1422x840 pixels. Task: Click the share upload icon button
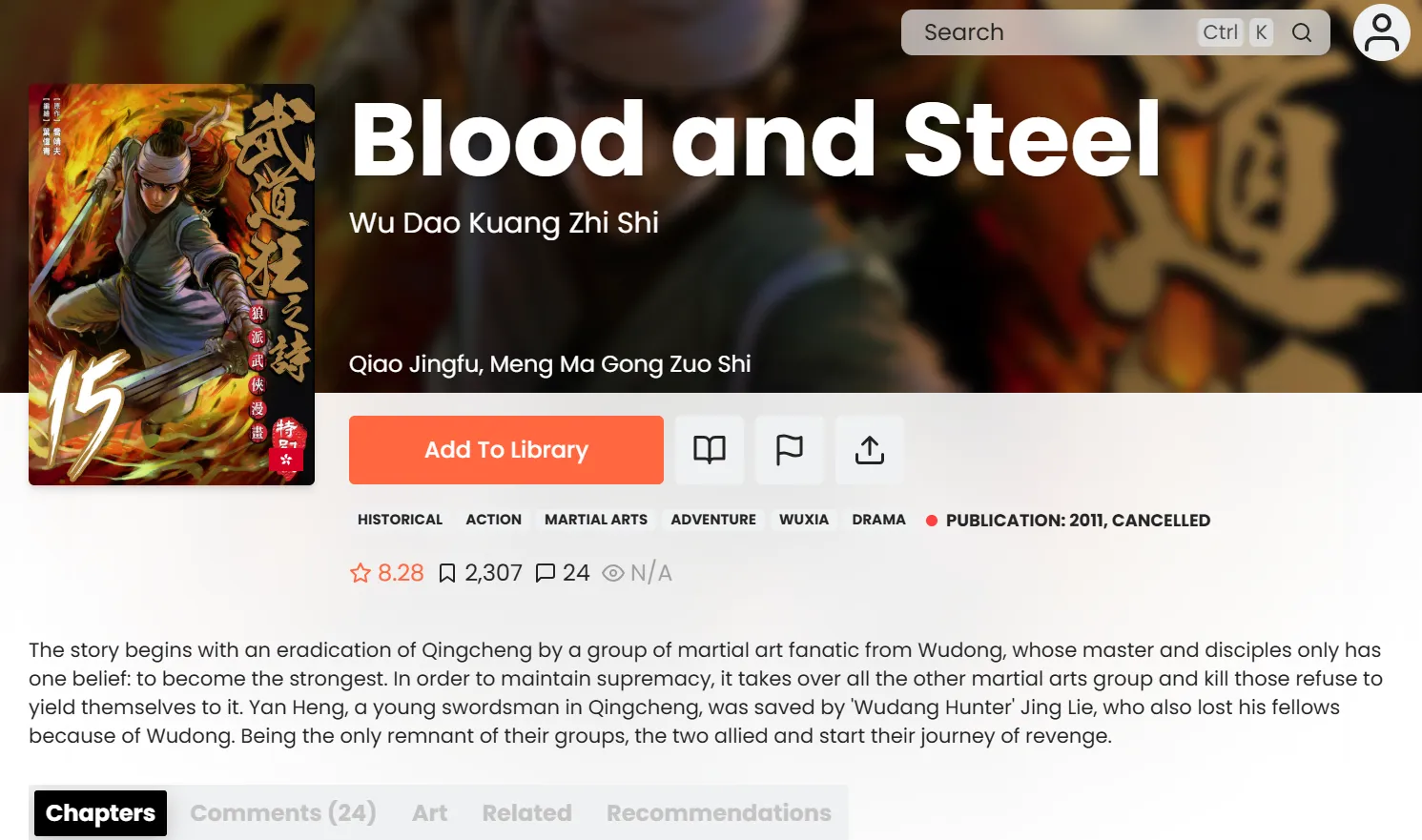tap(869, 449)
